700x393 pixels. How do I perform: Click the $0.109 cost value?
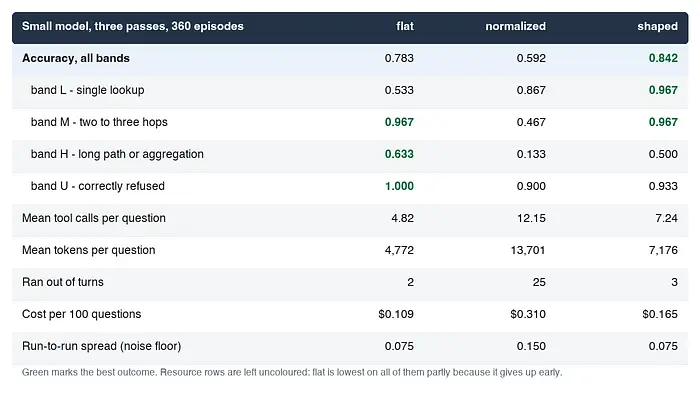tap(396, 314)
